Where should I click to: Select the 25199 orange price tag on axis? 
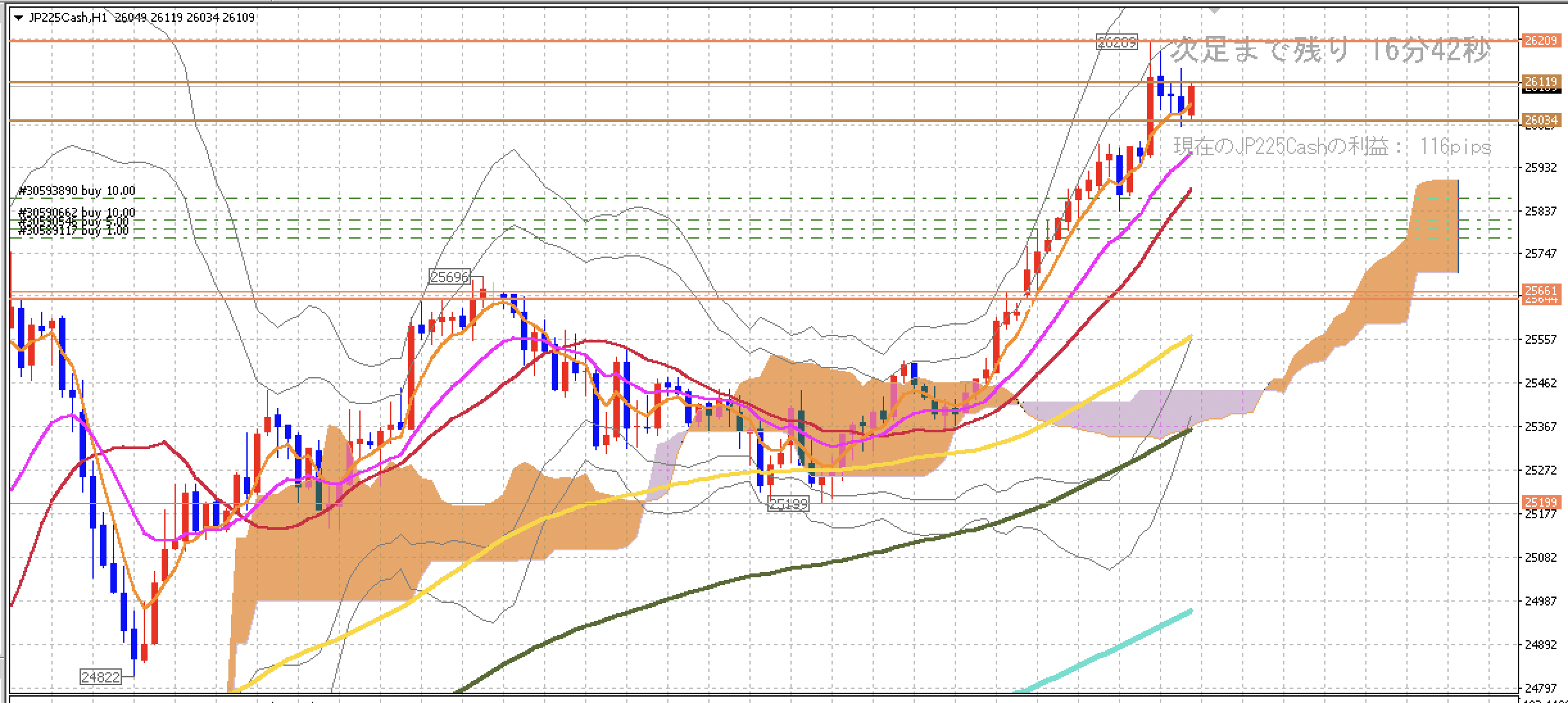(x=1540, y=502)
